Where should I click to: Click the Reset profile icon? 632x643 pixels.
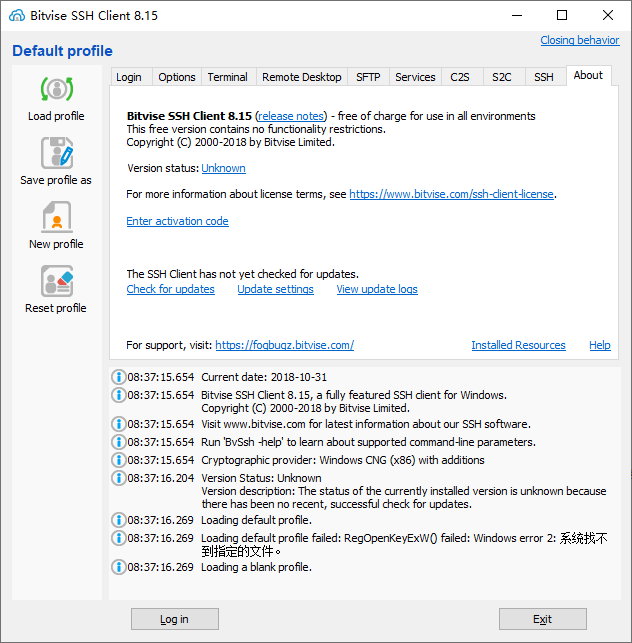pyautogui.click(x=57, y=281)
